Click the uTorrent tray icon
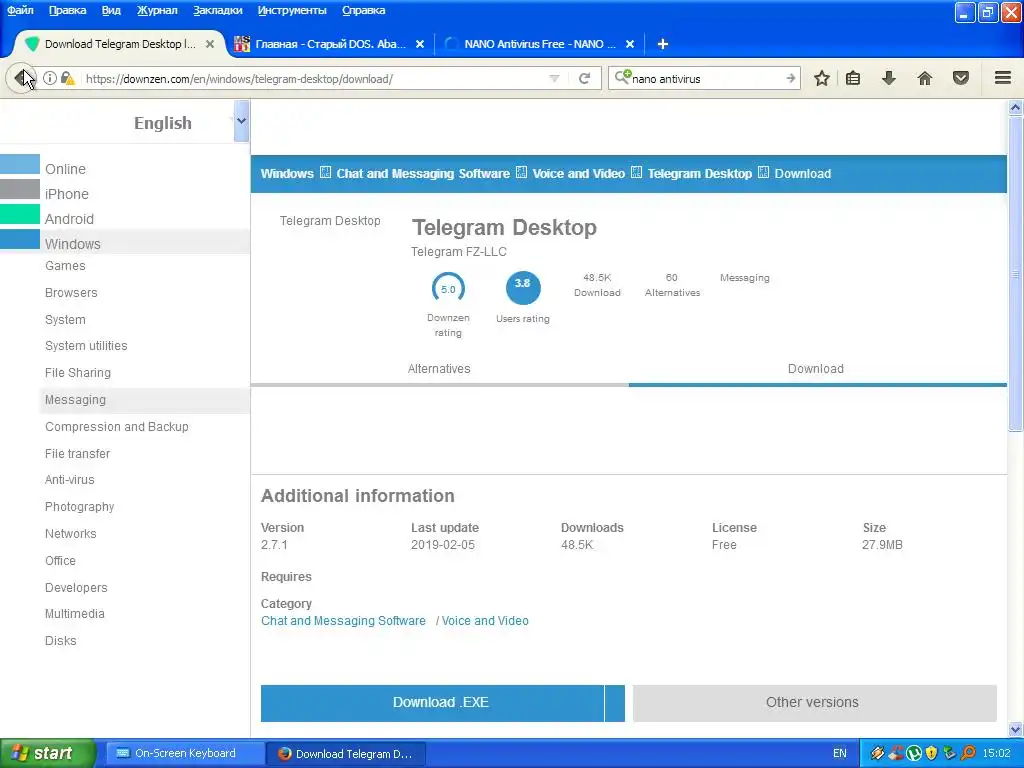 [x=914, y=754]
